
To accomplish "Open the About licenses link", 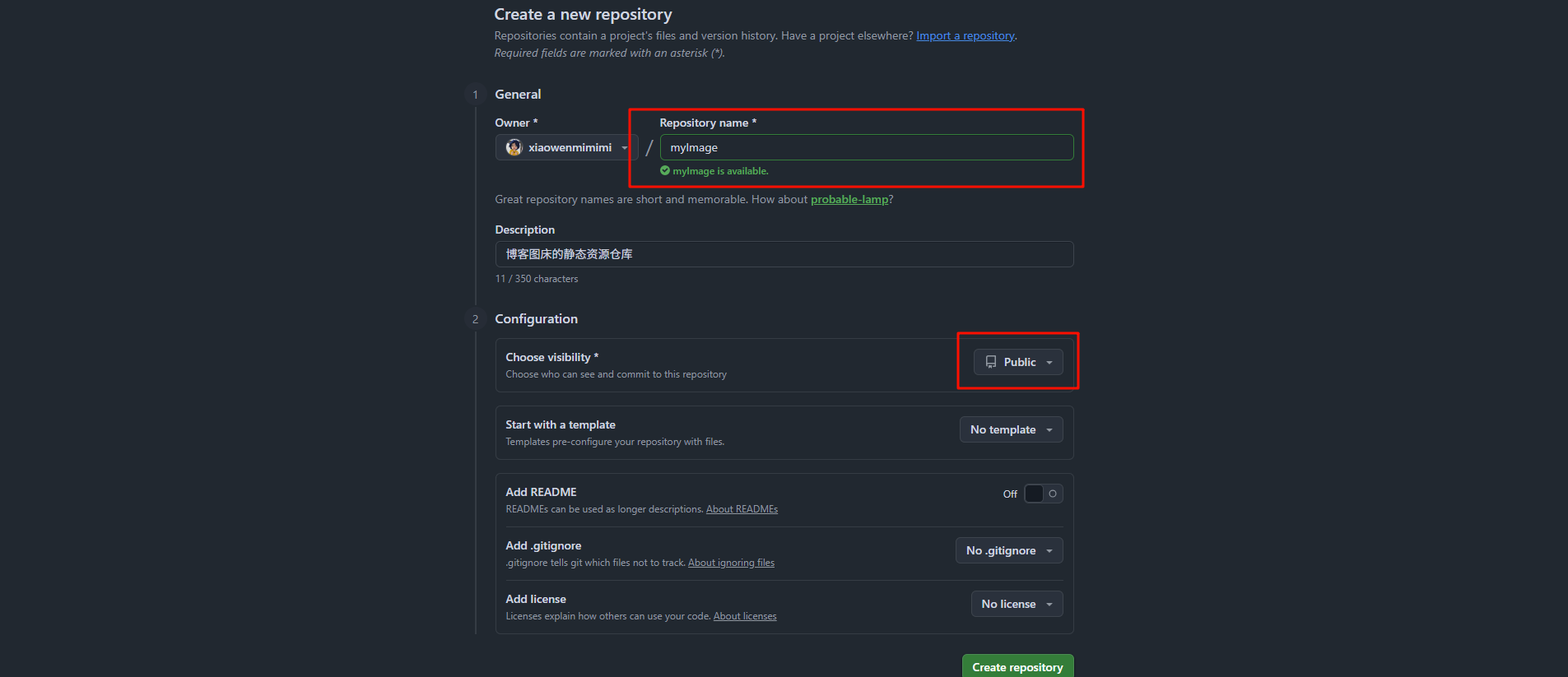I will pos(745,616).
